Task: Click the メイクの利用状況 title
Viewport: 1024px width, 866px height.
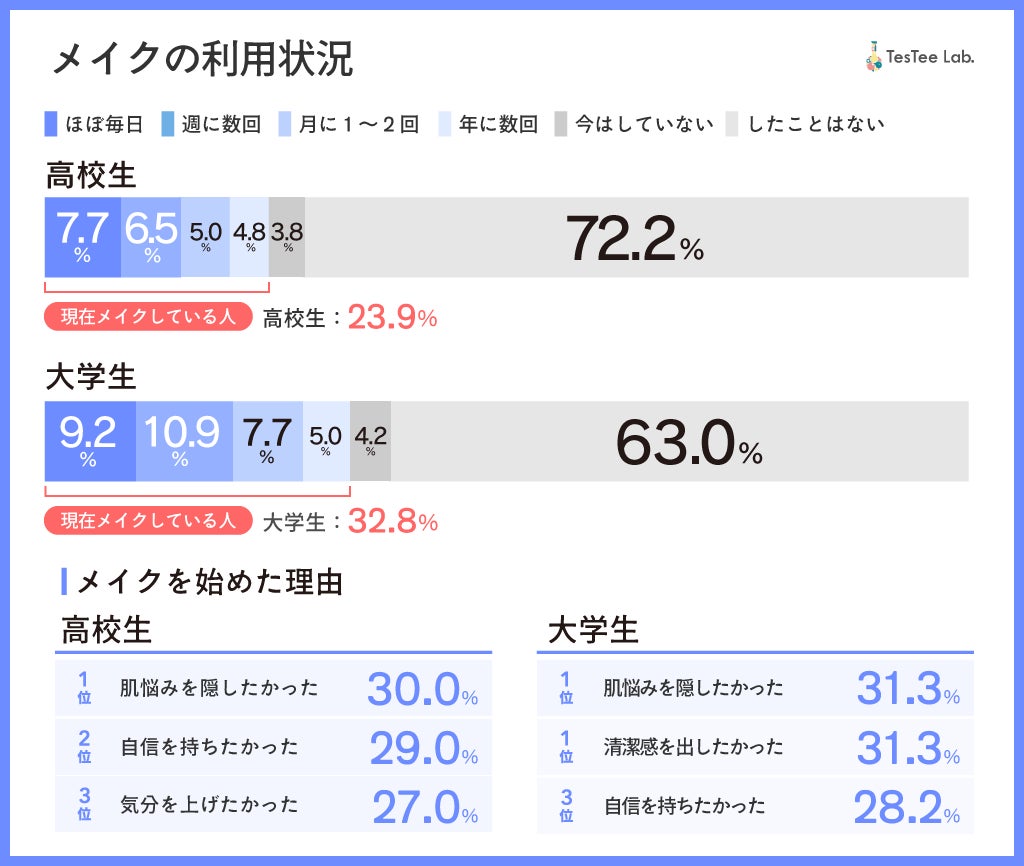Action: click(202, 60)
